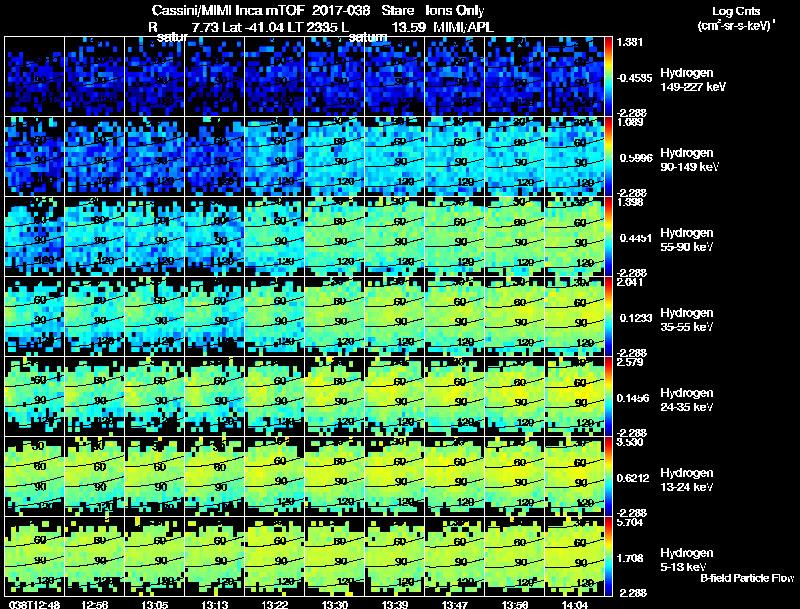Click the Hydrogen 13-24 keV panel at 13:47

pyautogui.click(x=455, y=476)
